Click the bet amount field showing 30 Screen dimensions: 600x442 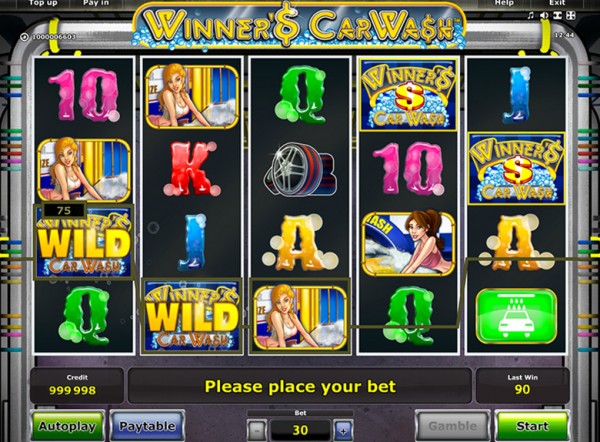(300, 430)
